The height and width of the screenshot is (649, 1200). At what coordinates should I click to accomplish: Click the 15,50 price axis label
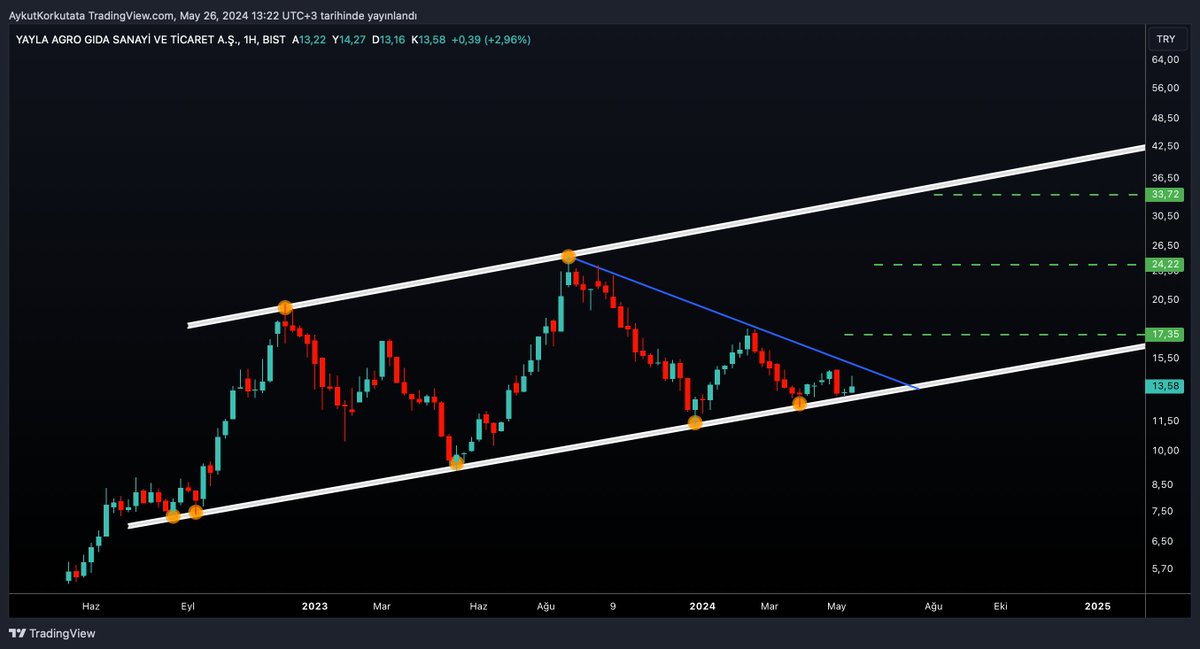pos(1165,358)
